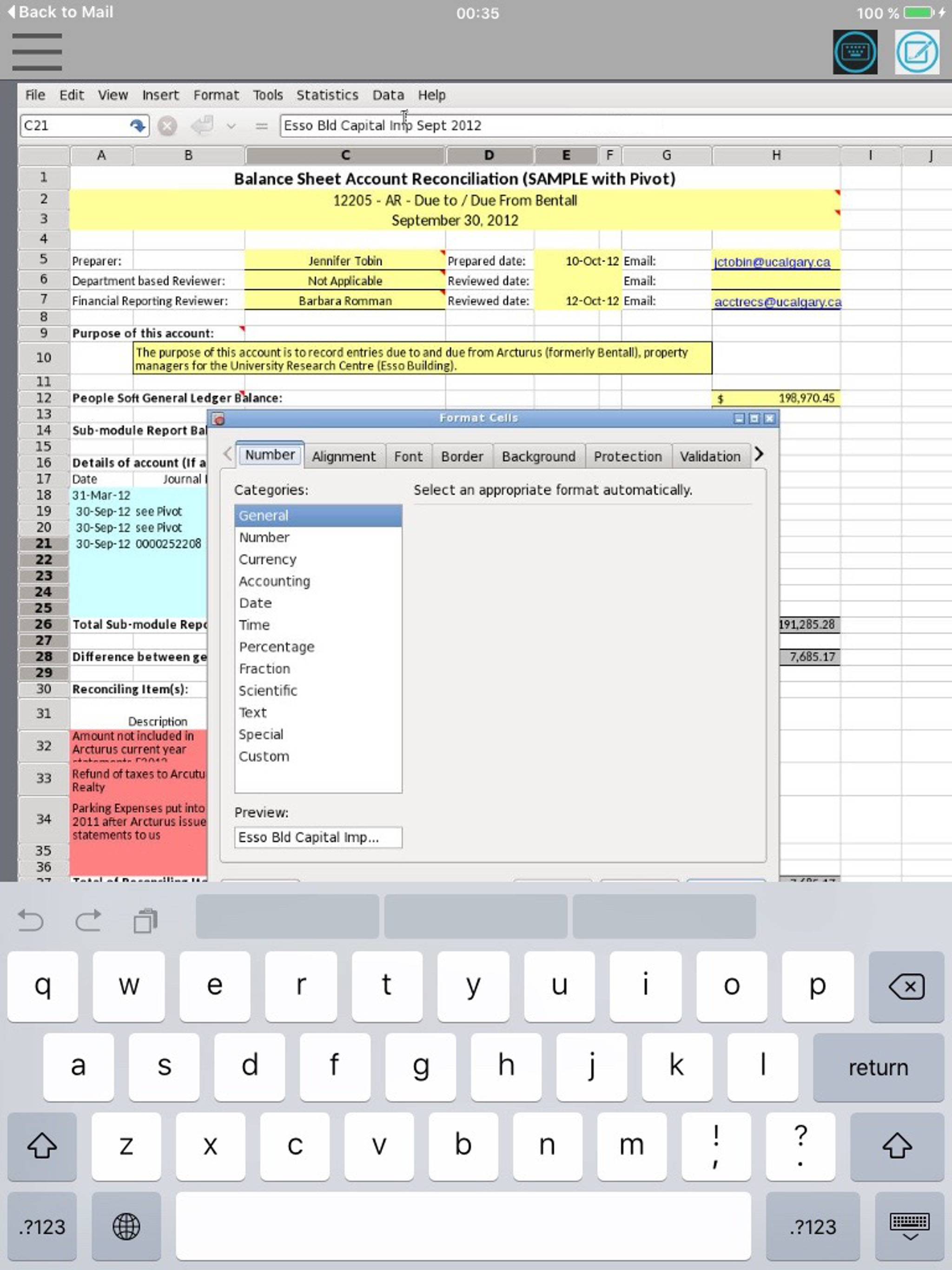This screenshot has width=952, height=1270.
Task: Open the jctobin@ucalgary.ca email link
Action: 772,262
